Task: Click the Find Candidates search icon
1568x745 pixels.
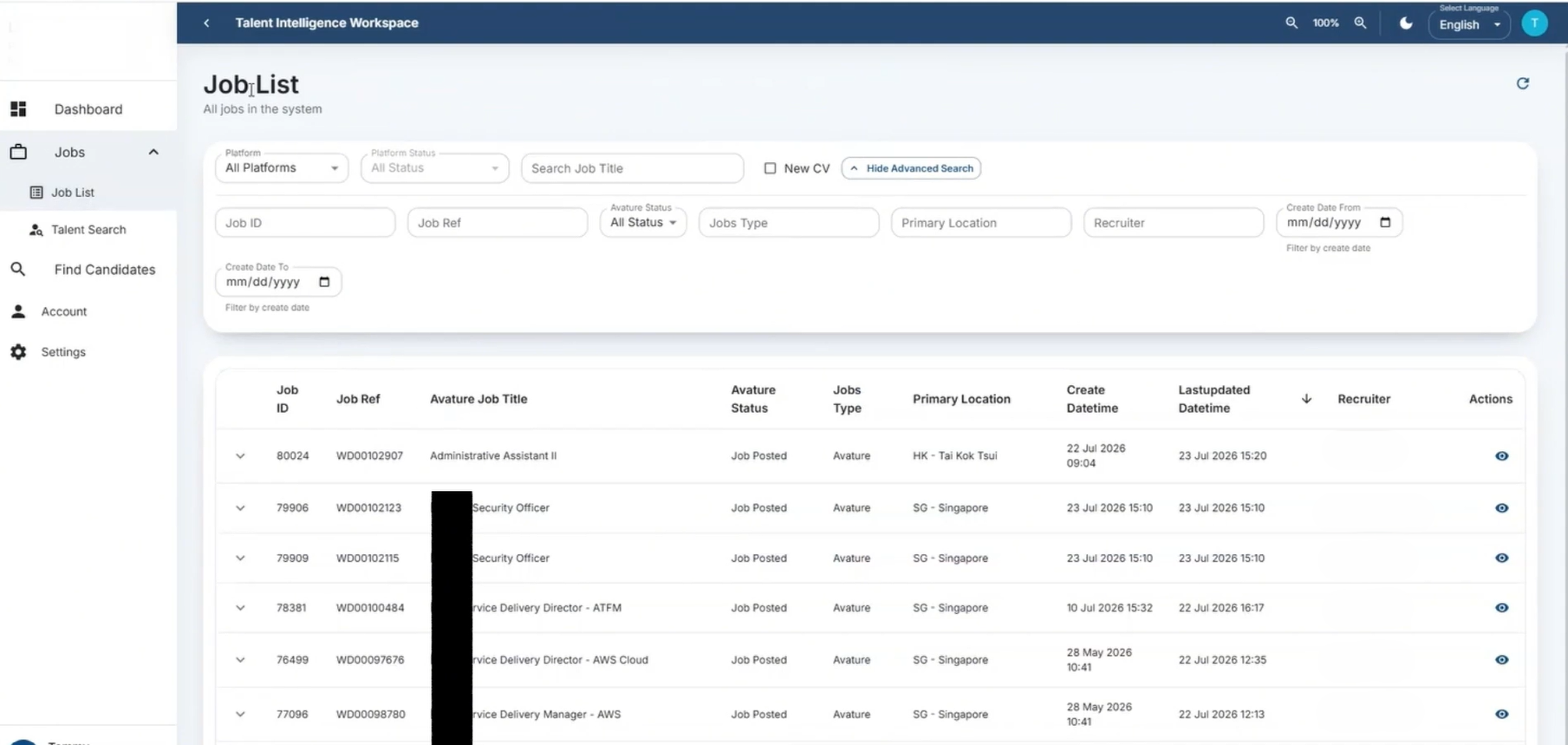Action: [x=18, y=270]
